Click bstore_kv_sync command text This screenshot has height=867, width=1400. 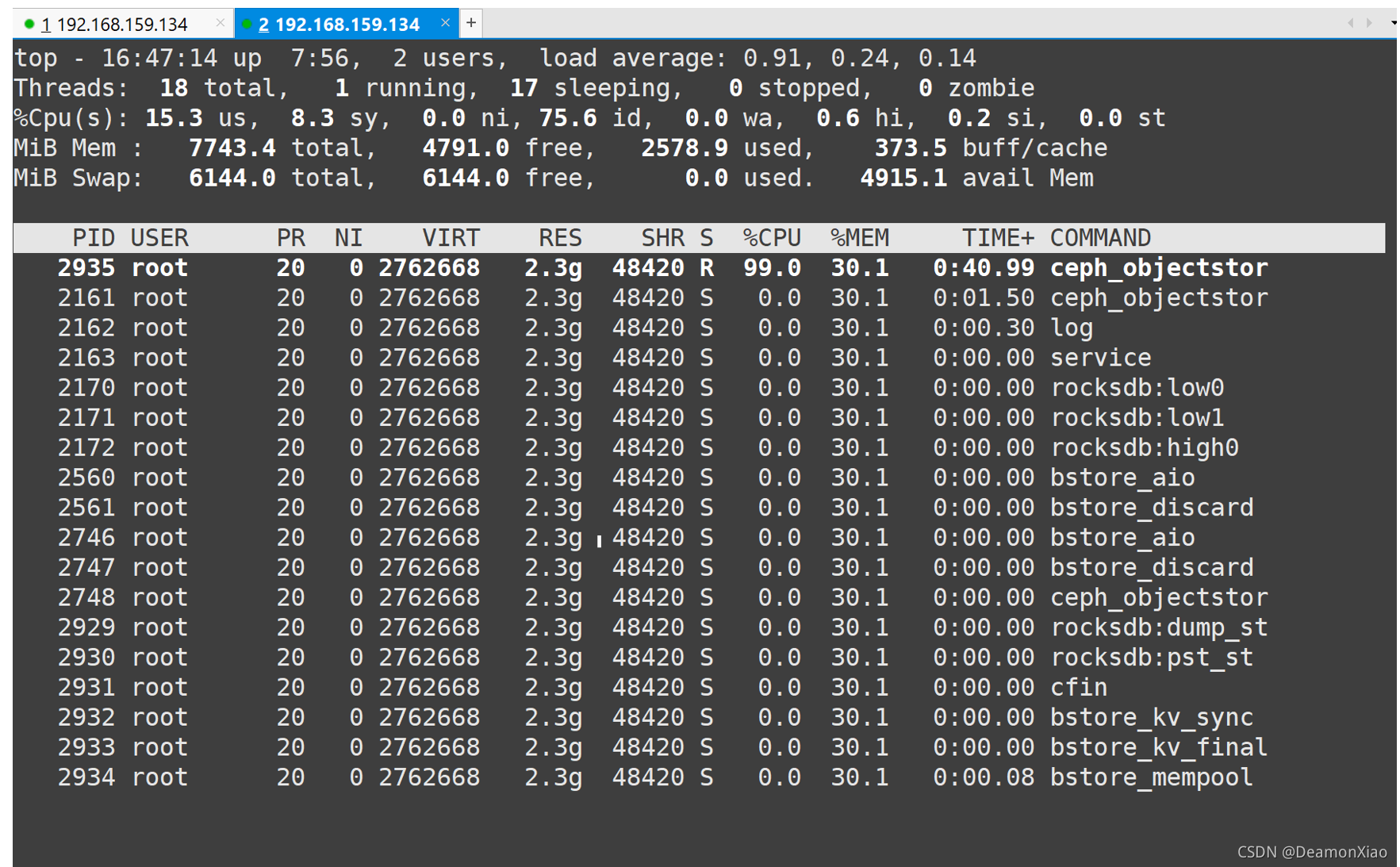pos(1152,718)
